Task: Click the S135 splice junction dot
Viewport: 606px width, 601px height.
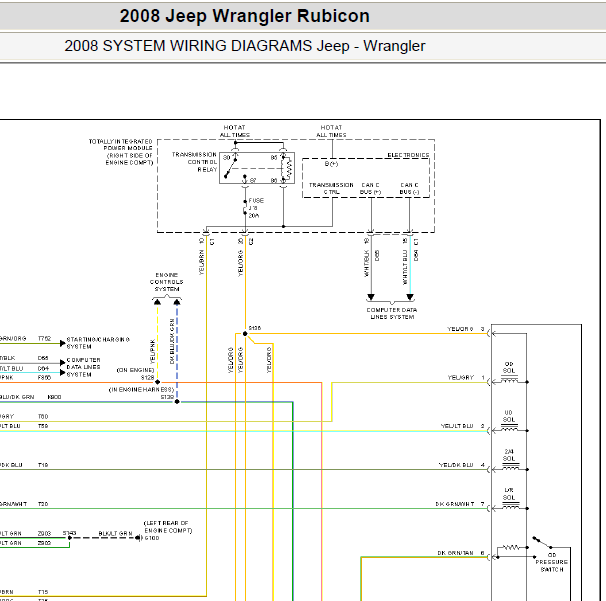Action: [x=245, y=334]
